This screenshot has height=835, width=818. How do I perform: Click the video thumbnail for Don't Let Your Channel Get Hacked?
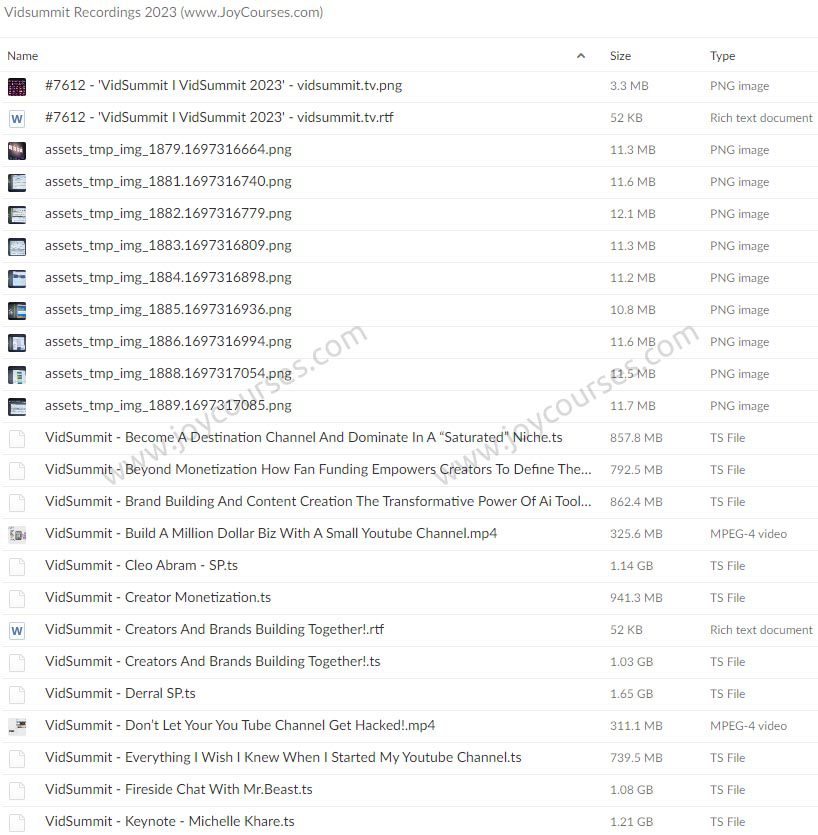pyautogui.click(x=17, y=726)
